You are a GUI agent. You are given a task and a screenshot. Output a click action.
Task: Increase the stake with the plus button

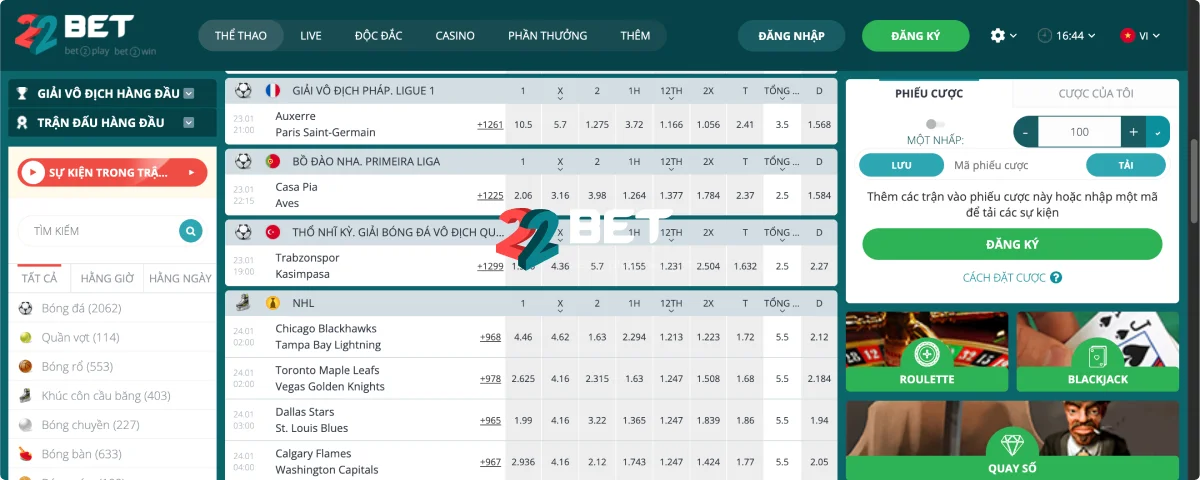point(1133,132)
